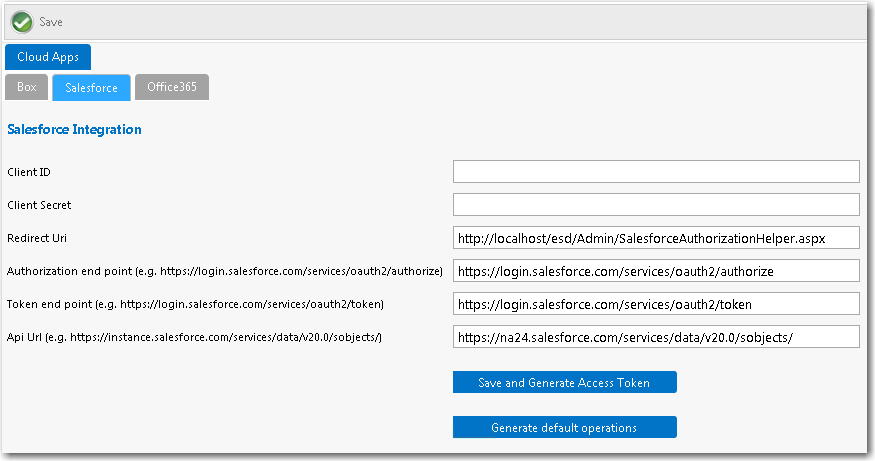Open the Cloud Apps tab
The height and width of the screenshot is (461, 875).
coord(48,57)
